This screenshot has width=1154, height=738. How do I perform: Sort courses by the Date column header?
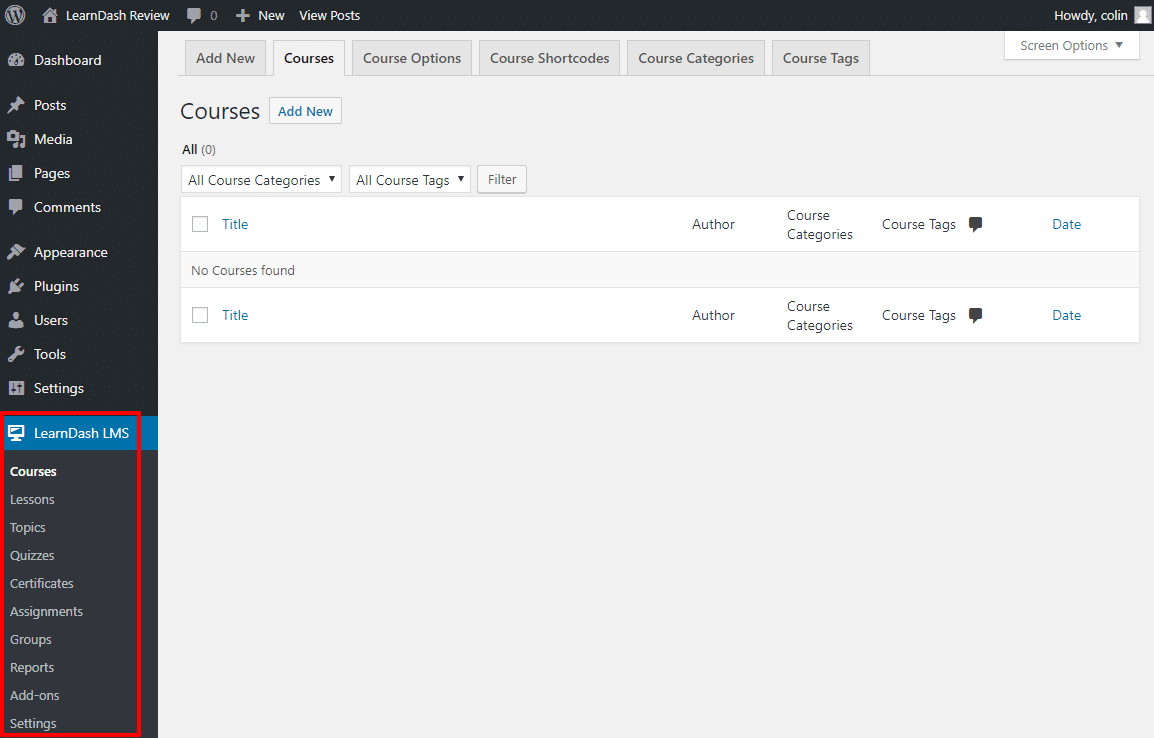1066,224
